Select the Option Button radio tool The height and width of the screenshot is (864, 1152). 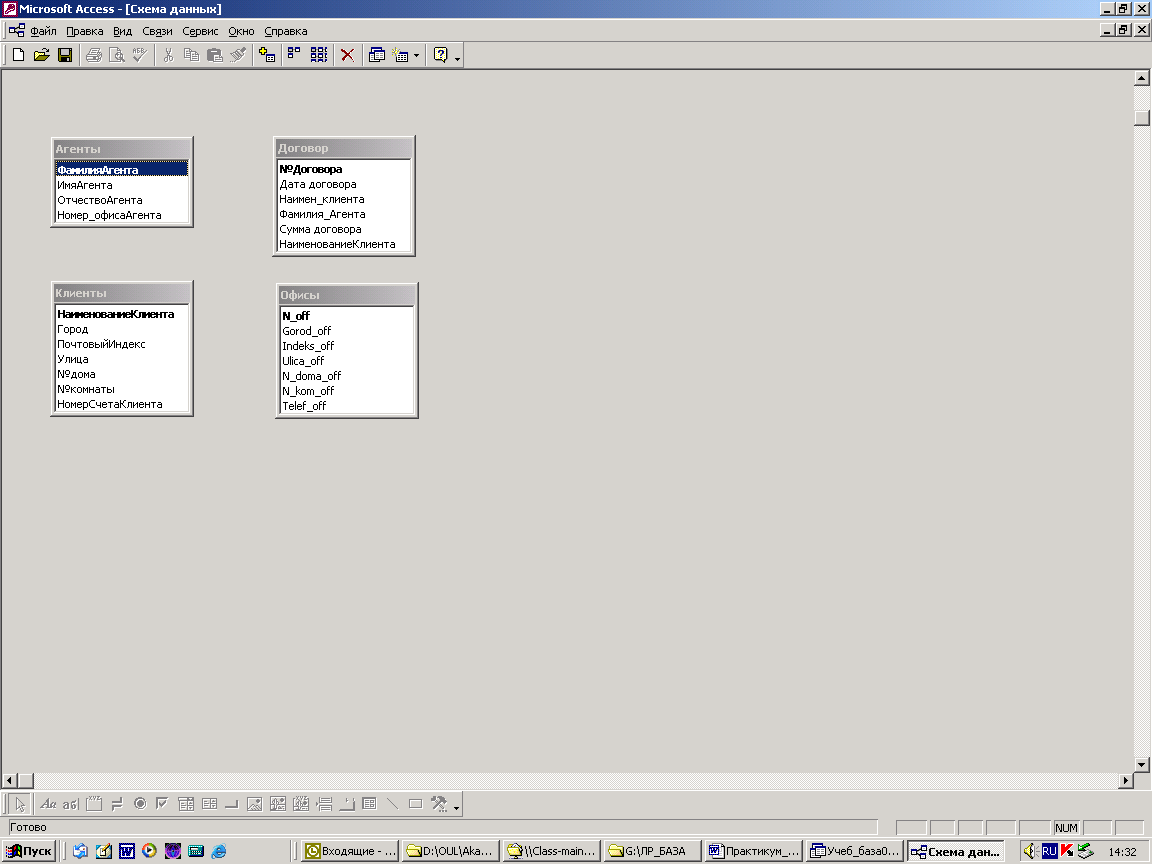[x=140, y=804]
